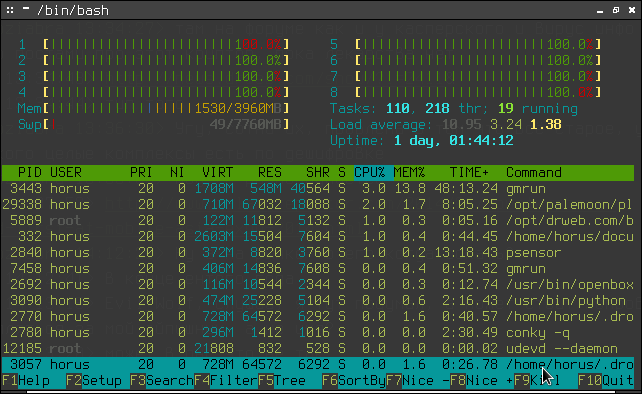Click the Command column header
Viewport: 642px width, 394px height.
click(x=534, y=172)
